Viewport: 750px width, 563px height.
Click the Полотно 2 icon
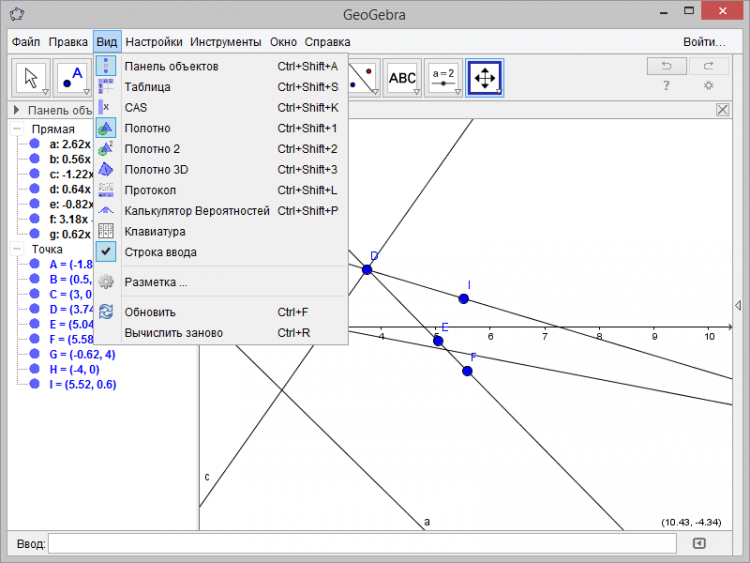(x=106, y=149)
